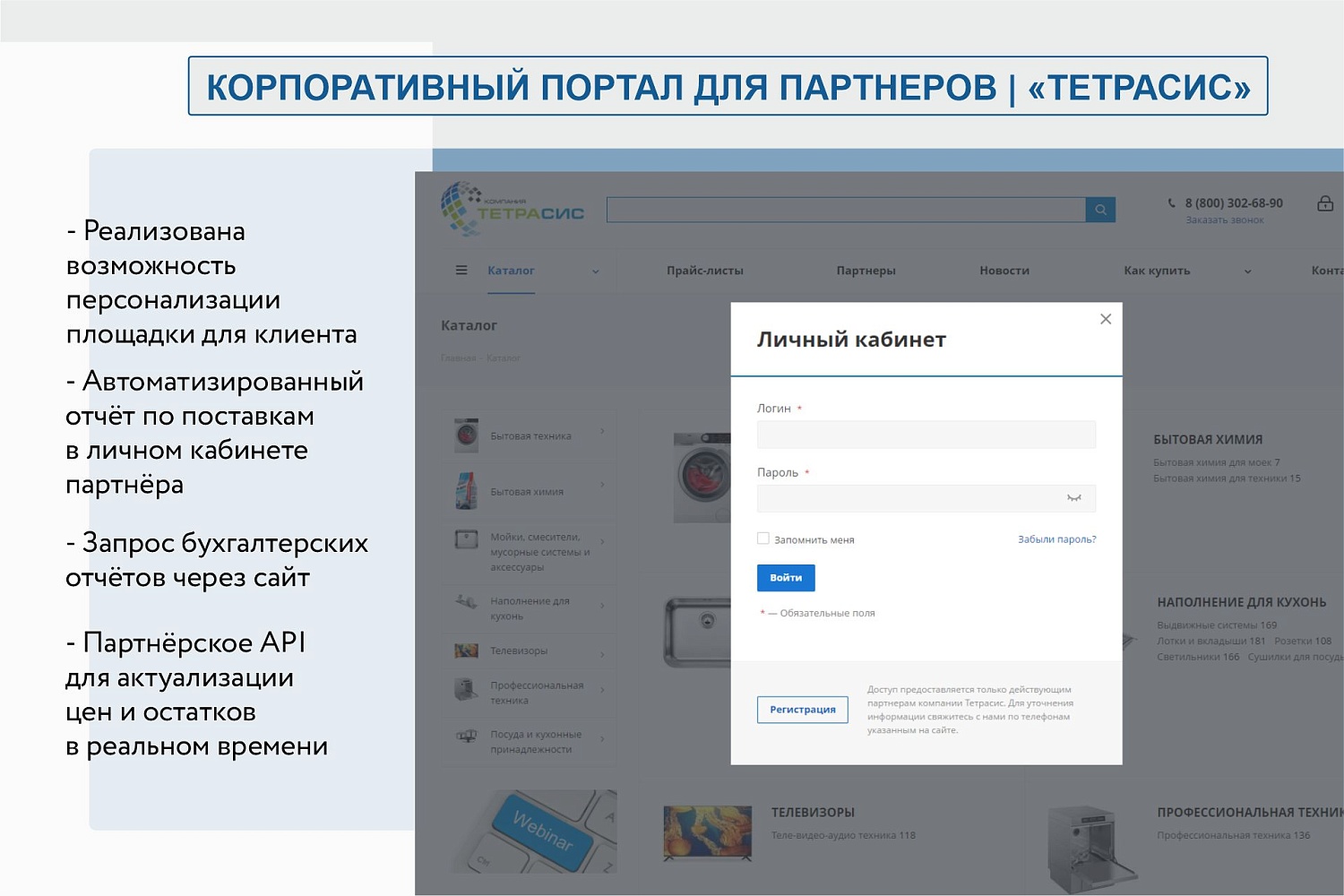
Task: Click the Tetrasis company logo
Action: click(x=513, y=210)
